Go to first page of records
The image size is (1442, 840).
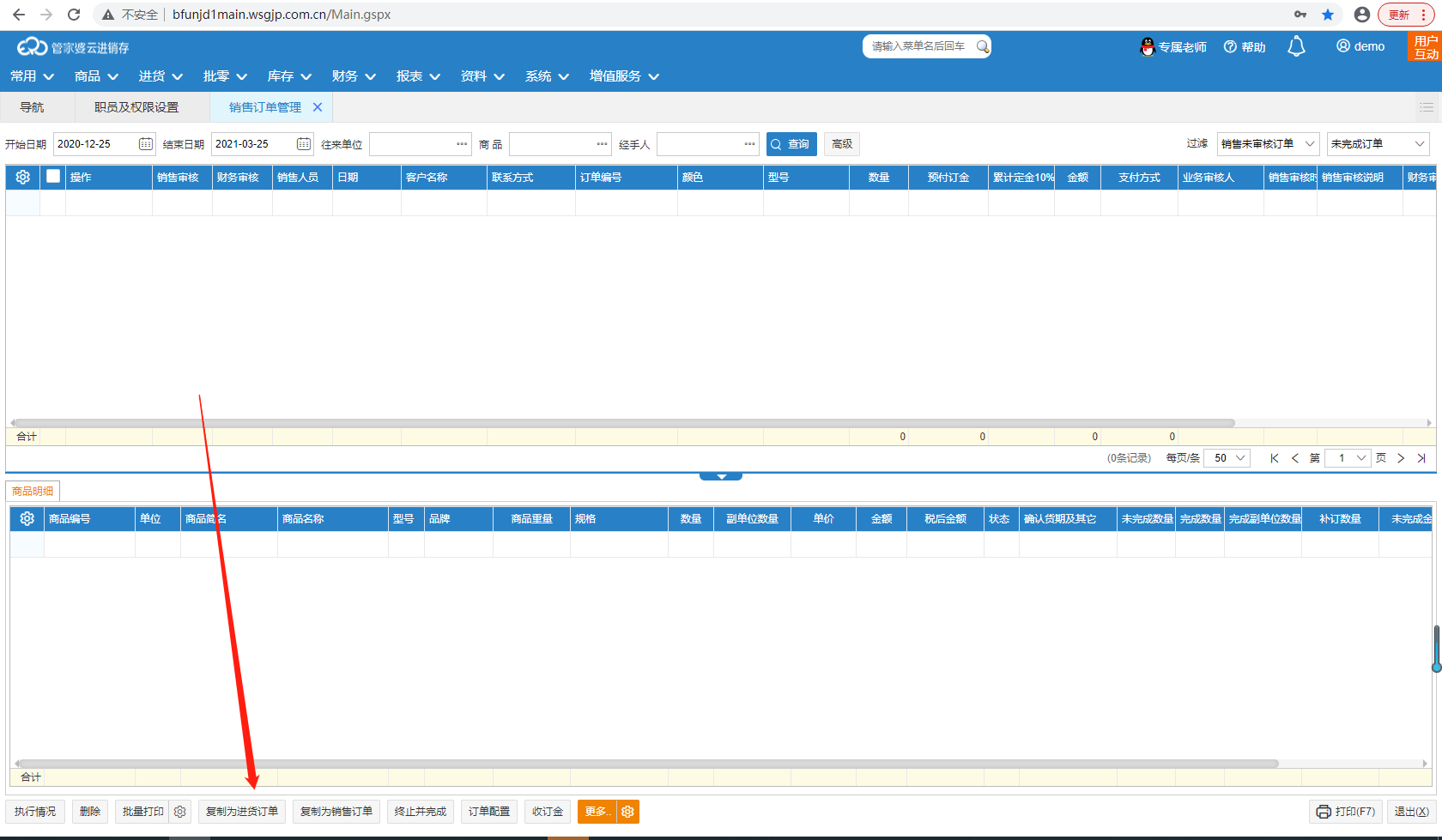[x=1275, y=458]
